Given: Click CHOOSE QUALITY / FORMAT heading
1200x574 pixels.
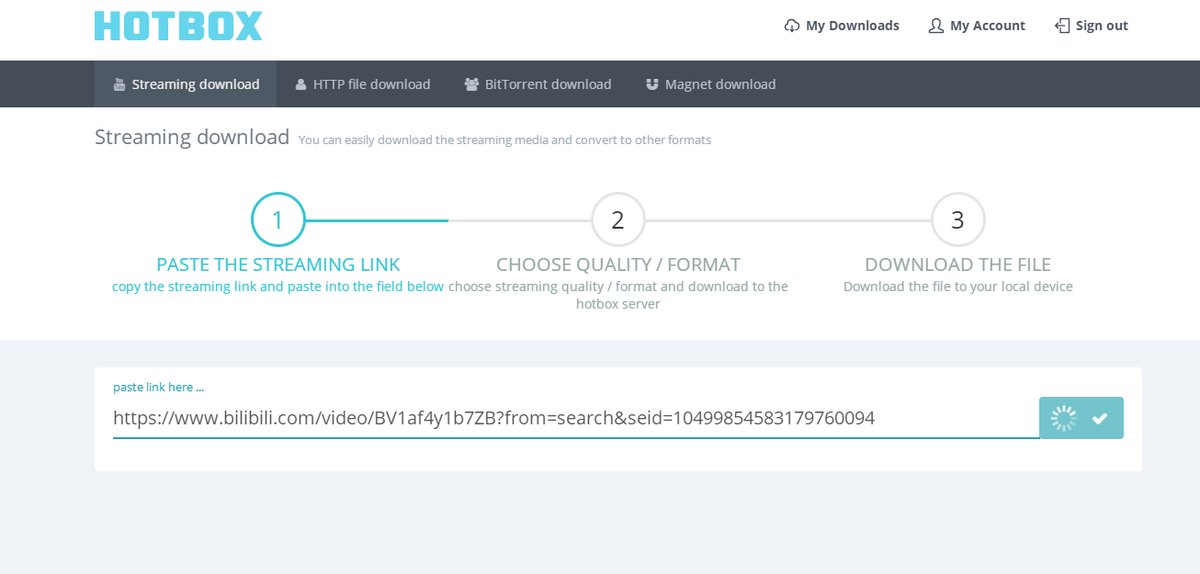Looking at the screenshot, I should 618,264.
